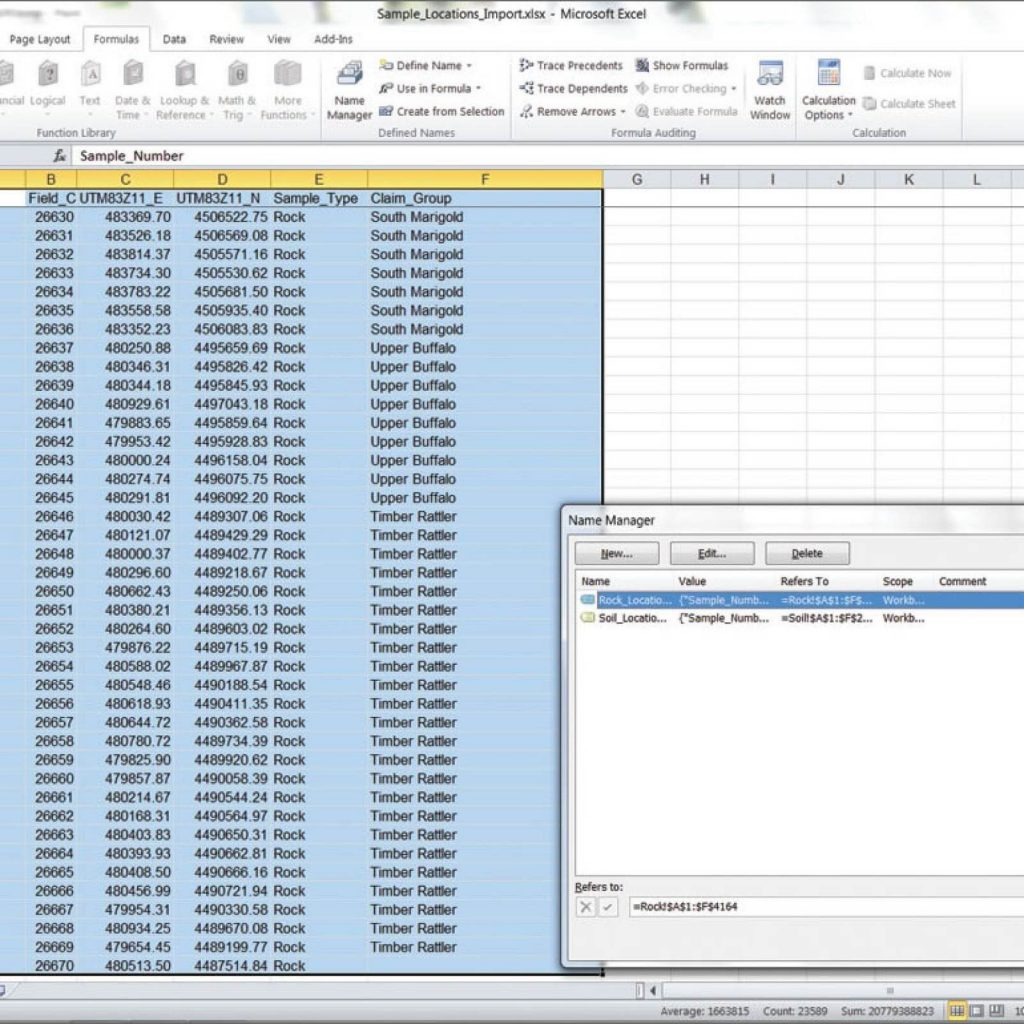The width and height of the screenshot is (1024, 1024).
Task: Open the Math & Trig functions list
Action: 237,88
